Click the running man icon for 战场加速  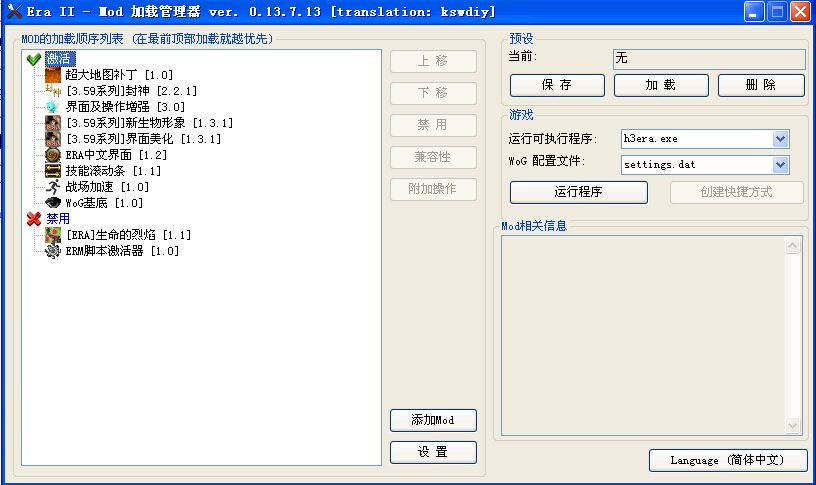click(53, 187)
